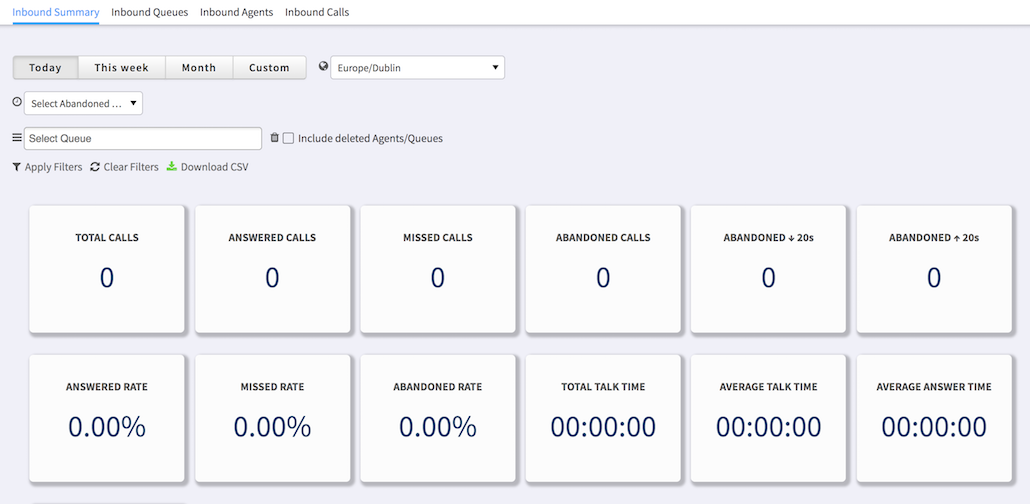Download CSV link text
This screenshot has width=1030, height=504.
214,167
